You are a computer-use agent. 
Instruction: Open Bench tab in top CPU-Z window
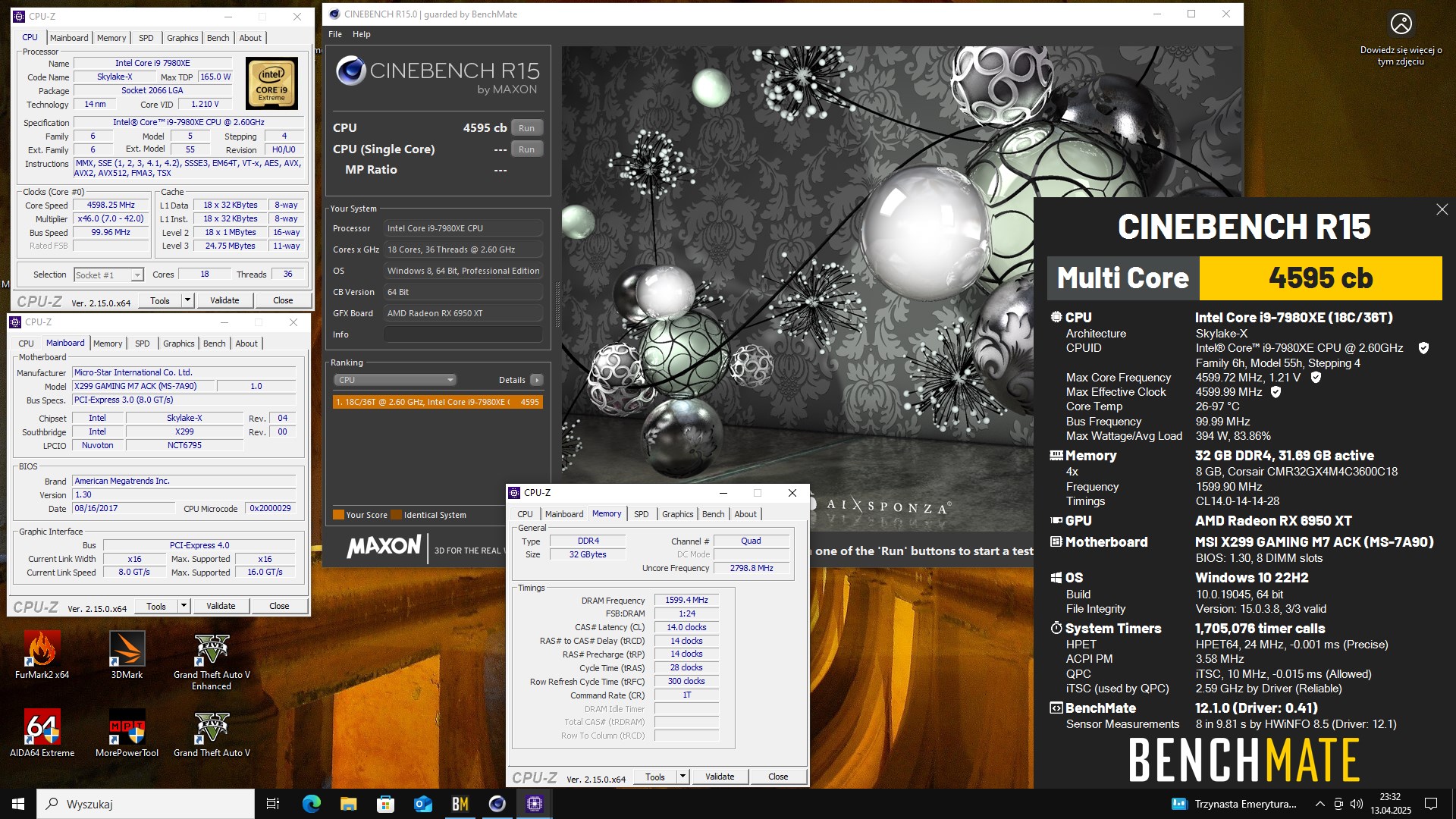tap(218, 38)
